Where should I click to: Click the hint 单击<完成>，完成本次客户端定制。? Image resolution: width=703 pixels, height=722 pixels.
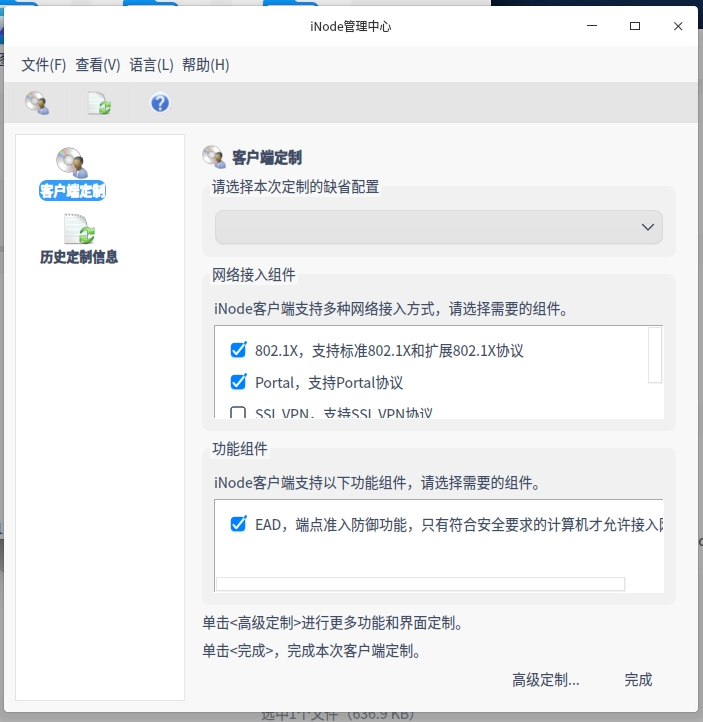click(x=312, y=651)
